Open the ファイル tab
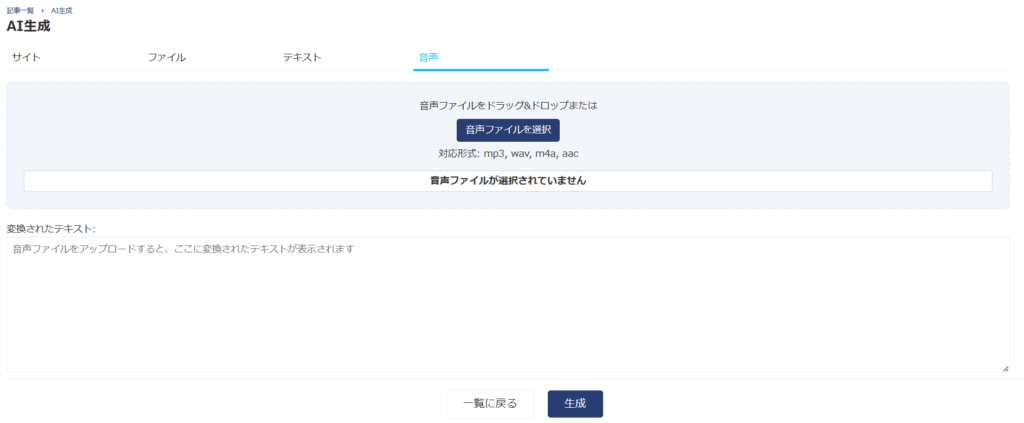Screen dimensions: 1024x423 point(167,57)
